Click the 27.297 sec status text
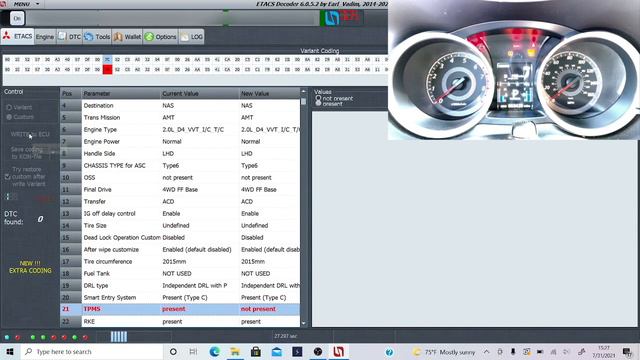 click(286, 336)
